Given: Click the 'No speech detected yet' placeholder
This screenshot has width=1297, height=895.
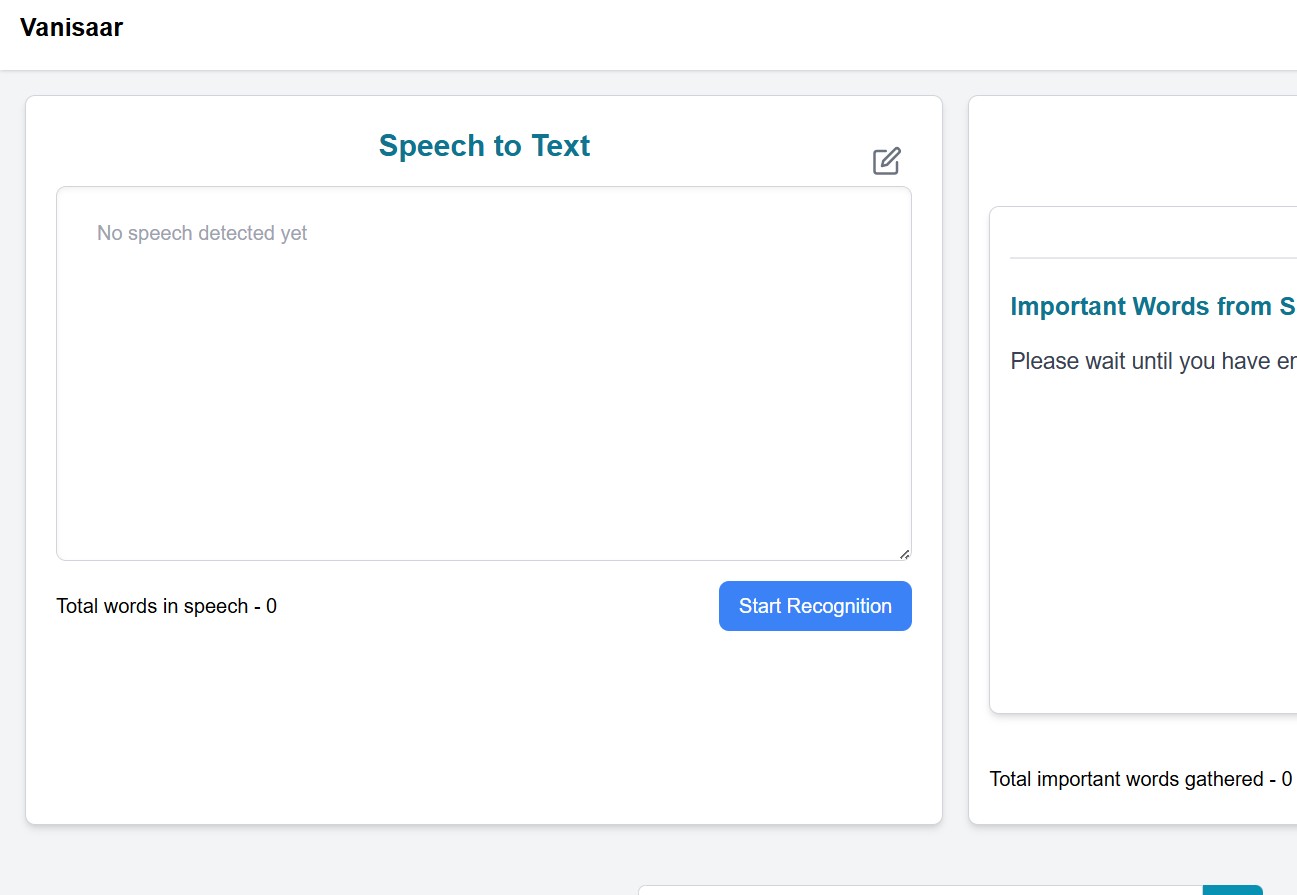Looking at the screenshot, I should (x=202, y=234).
